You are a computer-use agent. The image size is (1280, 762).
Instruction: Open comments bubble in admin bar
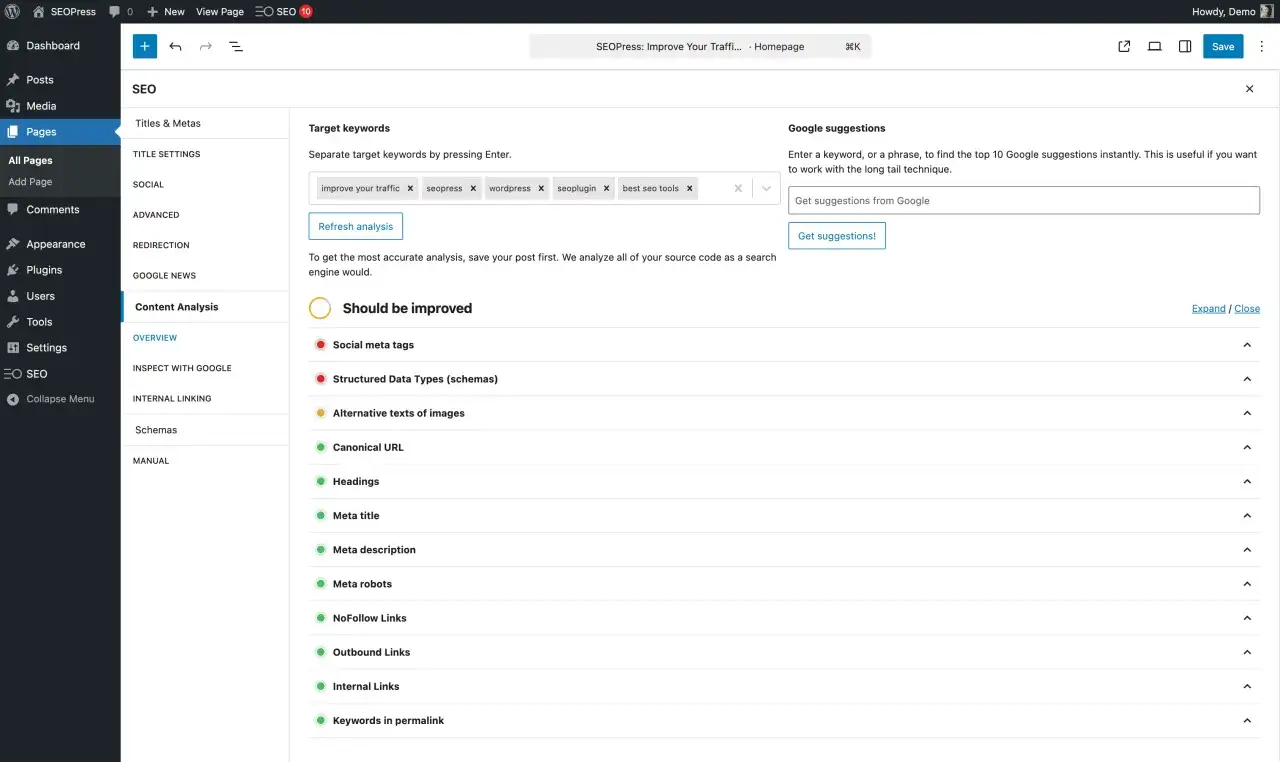[121, 11]
